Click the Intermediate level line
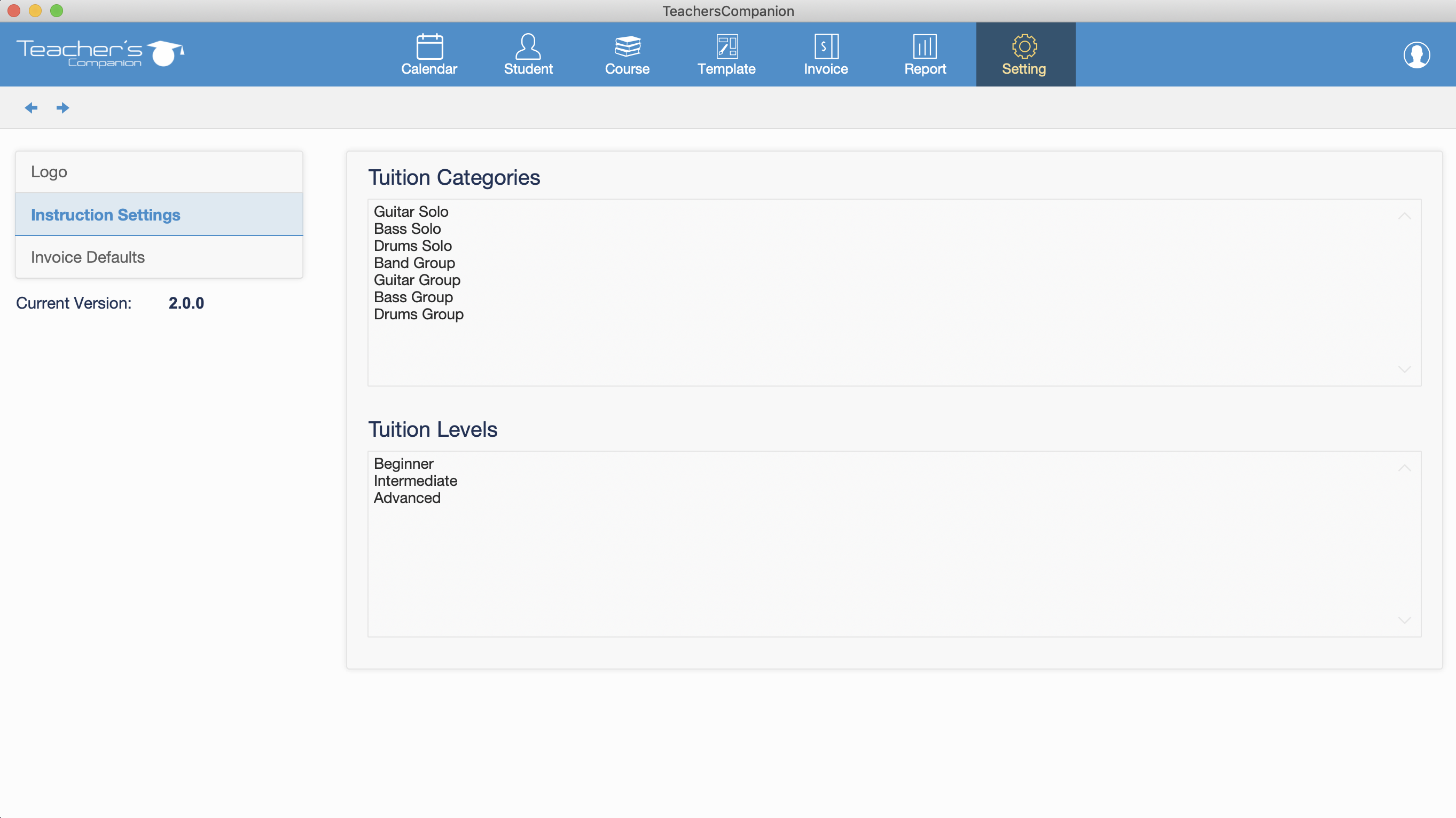This screenshot has width=1456, height=818. (x=416, y=480)
